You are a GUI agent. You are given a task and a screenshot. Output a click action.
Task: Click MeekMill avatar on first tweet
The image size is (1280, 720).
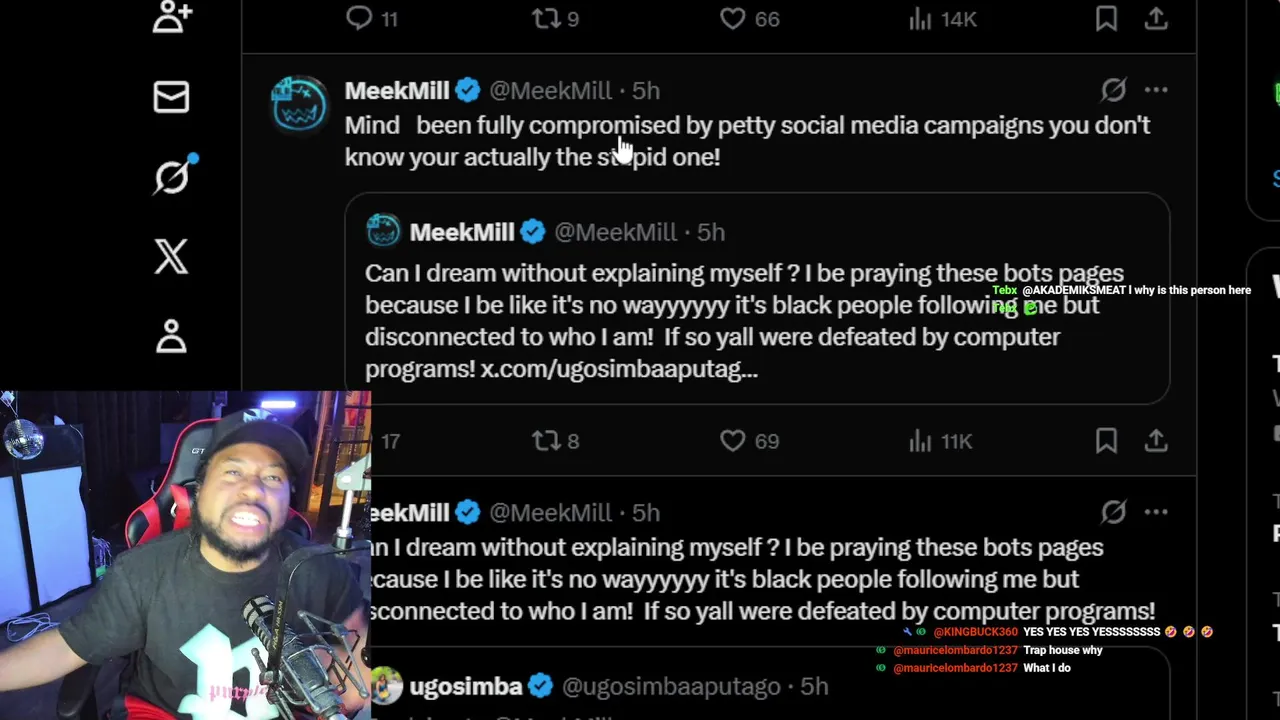(299, 103)
